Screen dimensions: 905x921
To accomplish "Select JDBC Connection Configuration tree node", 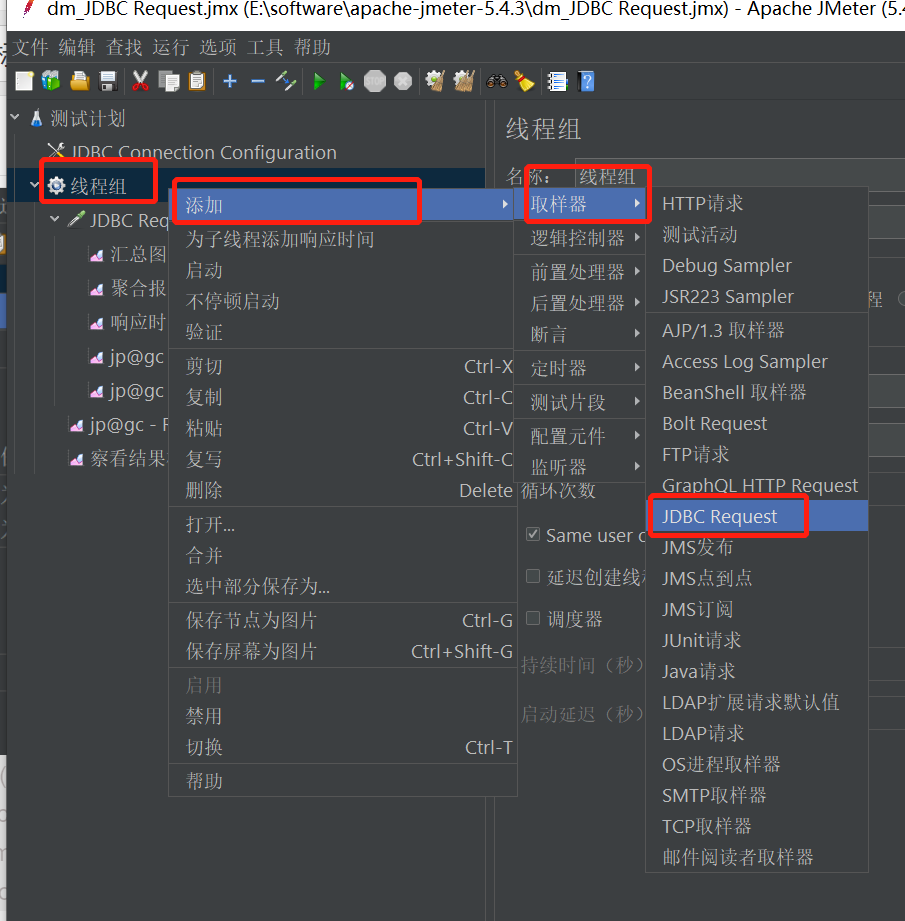I will click(203, 152).
